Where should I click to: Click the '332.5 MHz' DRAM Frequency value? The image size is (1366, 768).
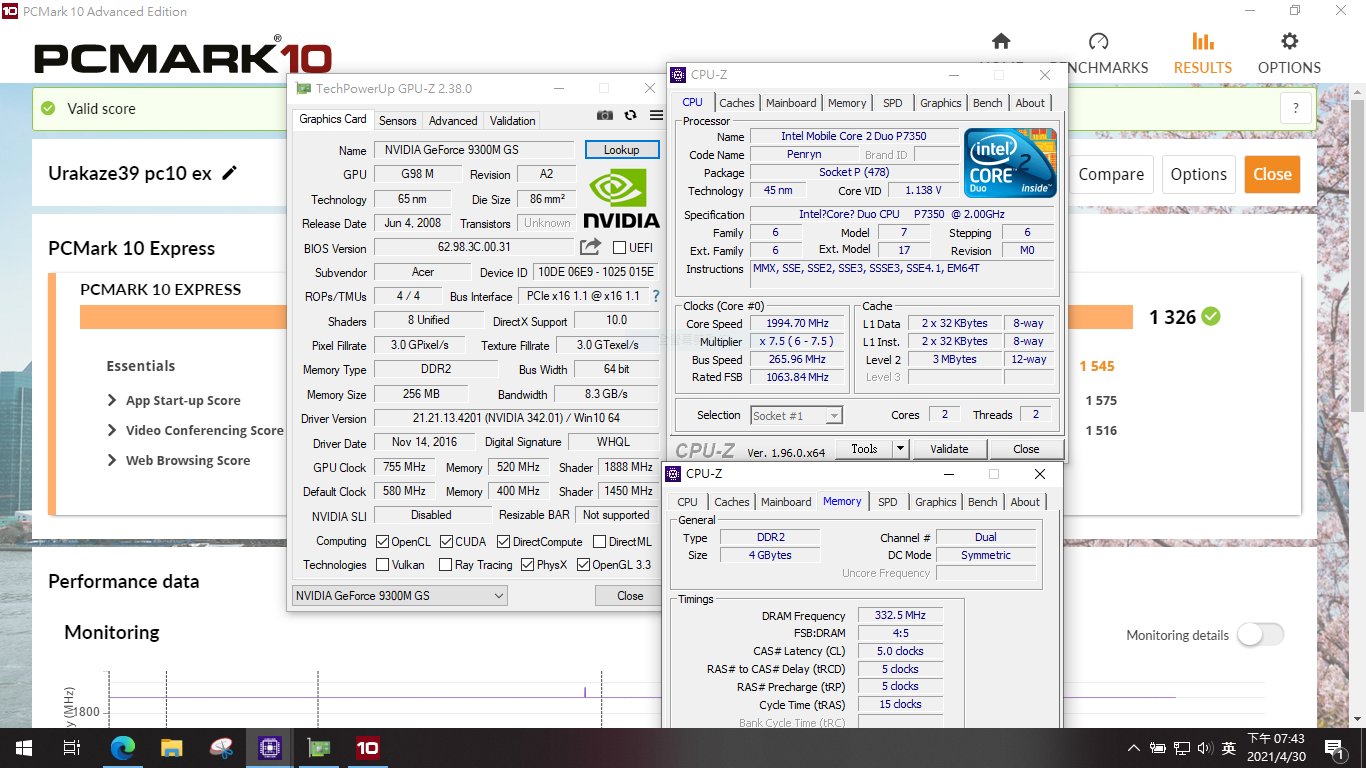coord(899,616)
